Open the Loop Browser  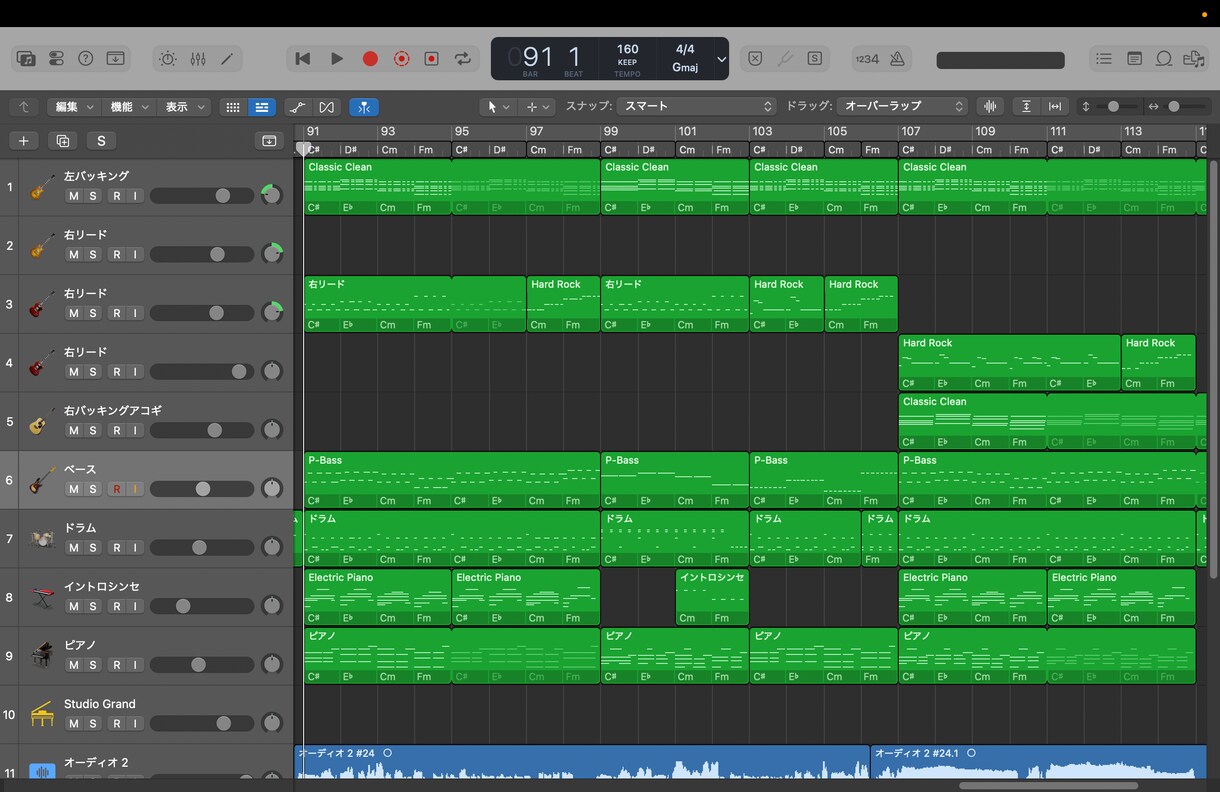[1164, 59]
